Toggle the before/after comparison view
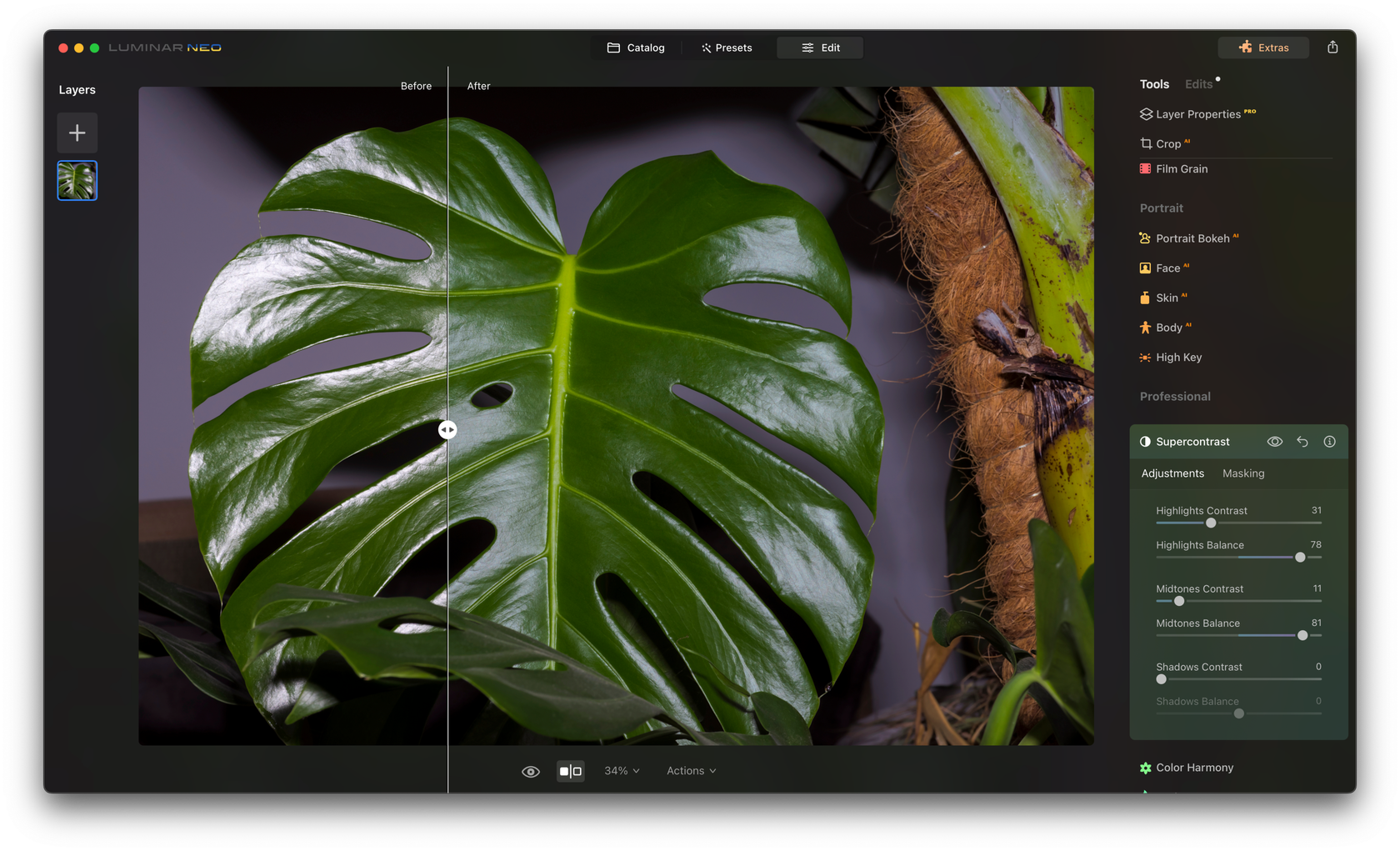This screenshot has width=1400, height=851. 571,771
